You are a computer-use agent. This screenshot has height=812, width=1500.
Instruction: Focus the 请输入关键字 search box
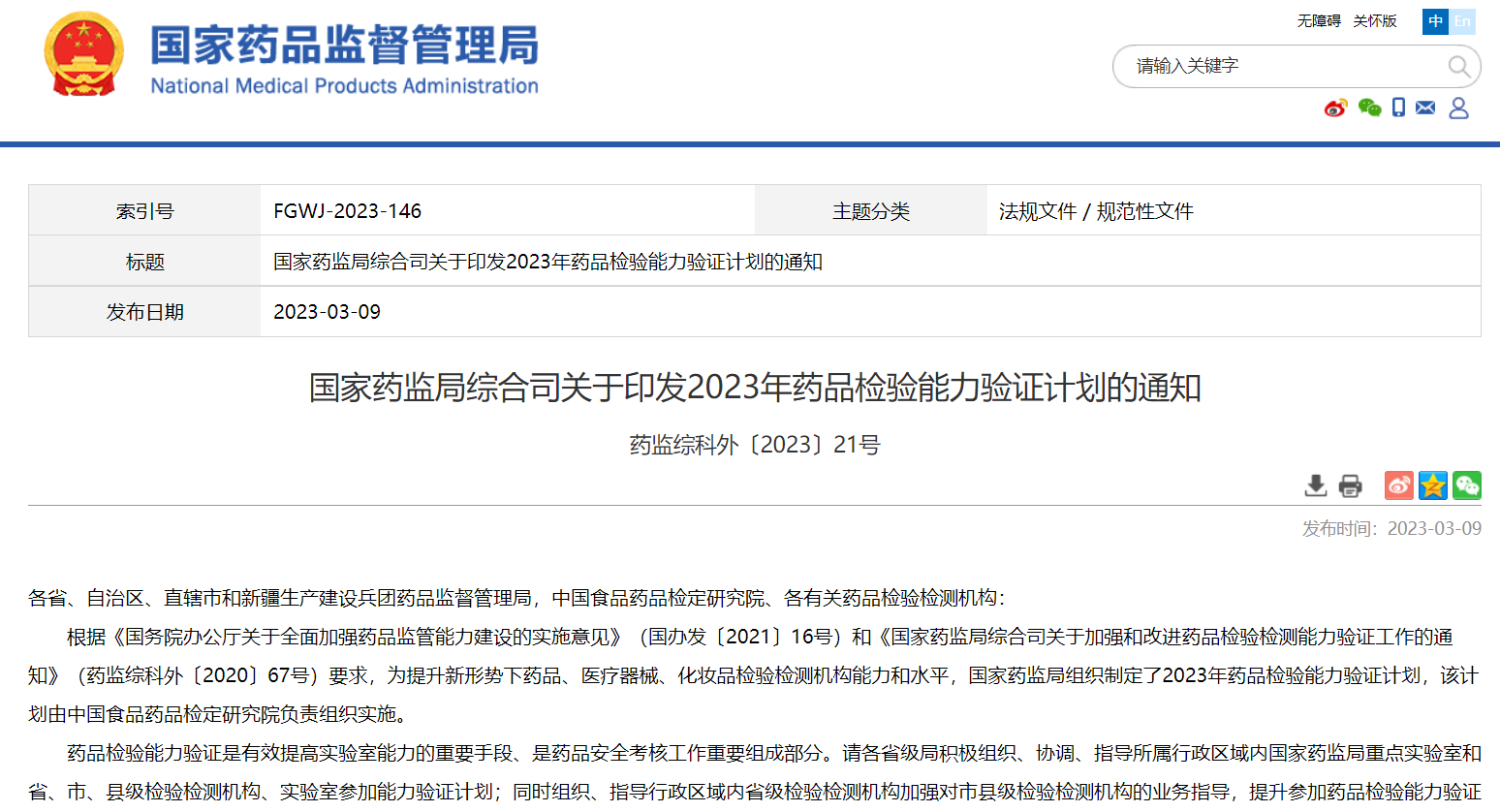1279,66
